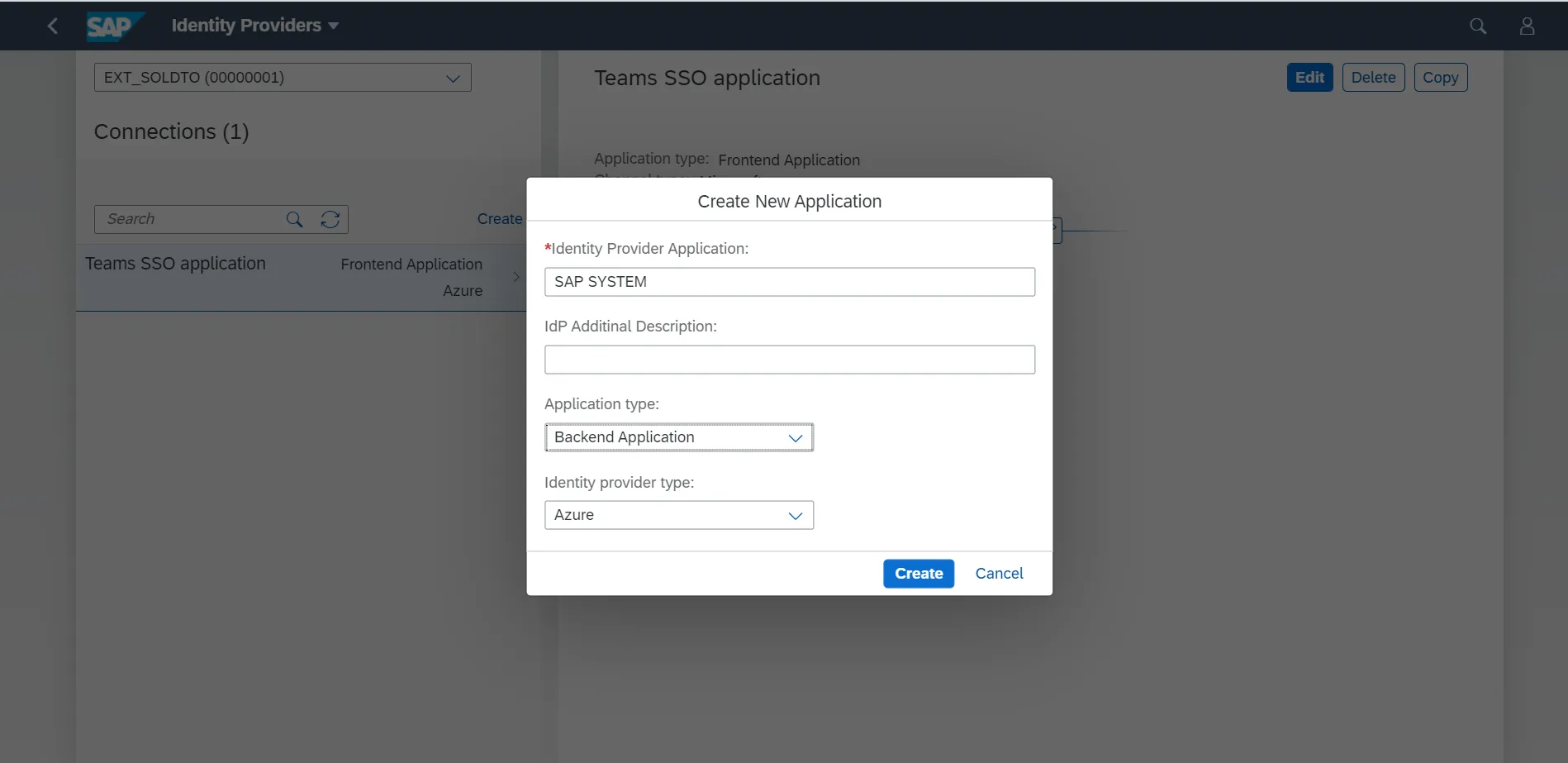The height and width of the screenshot is (763, 1568).
Task: Expand the EXT_SOLDTO (00000001) dropdown
Action: 453,78
